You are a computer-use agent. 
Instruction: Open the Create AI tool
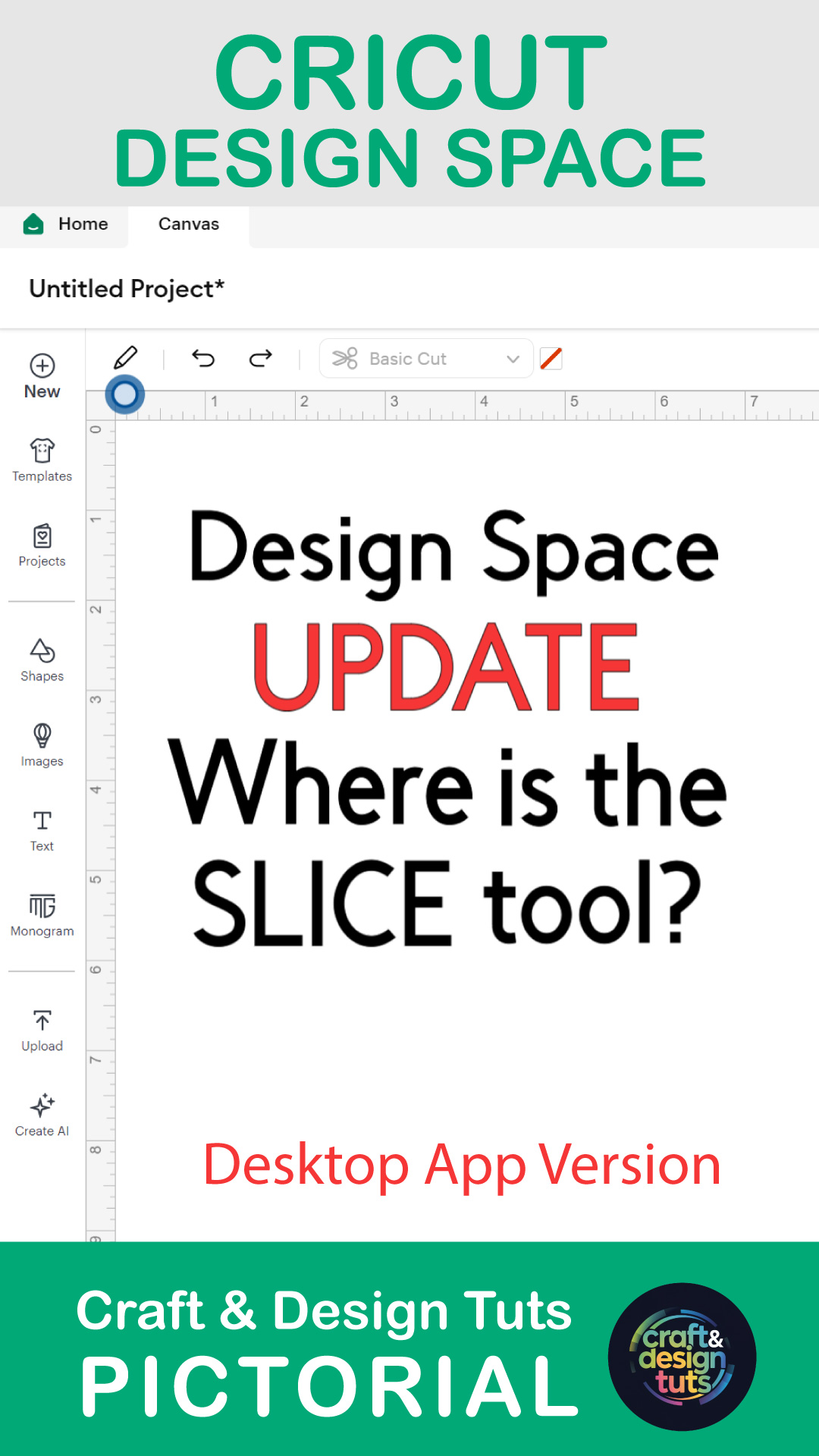tap(42, 1116)
